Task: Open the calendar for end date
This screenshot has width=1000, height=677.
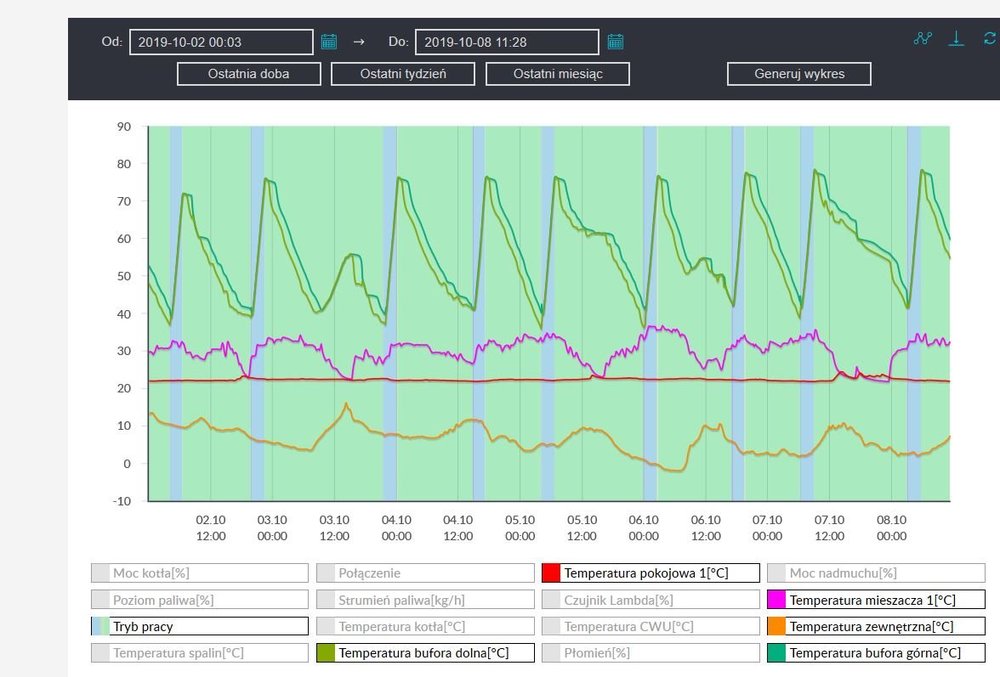Action: coord(615,42)
